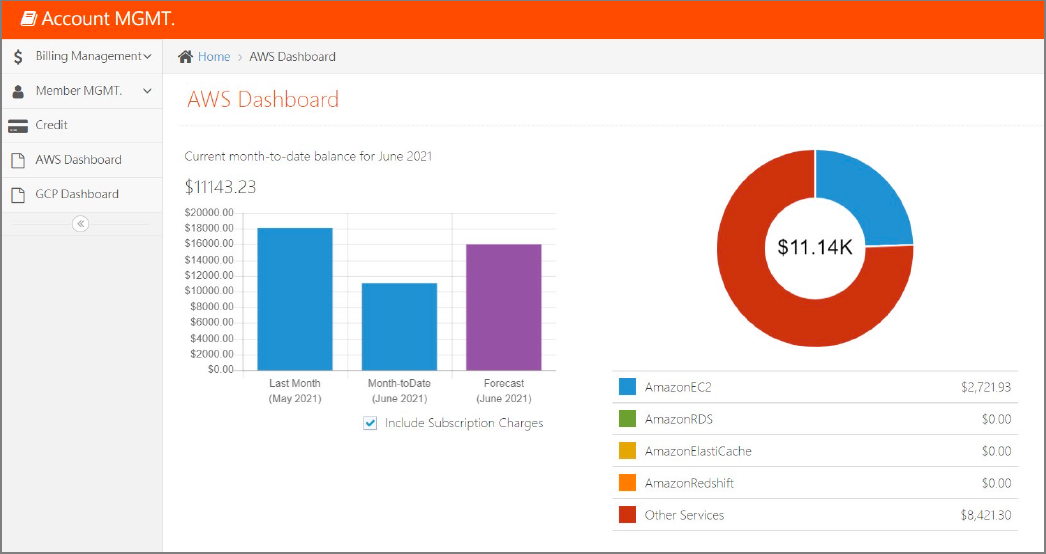Toggle Include Subscription Charges checkbox

(x=370, y=424)
